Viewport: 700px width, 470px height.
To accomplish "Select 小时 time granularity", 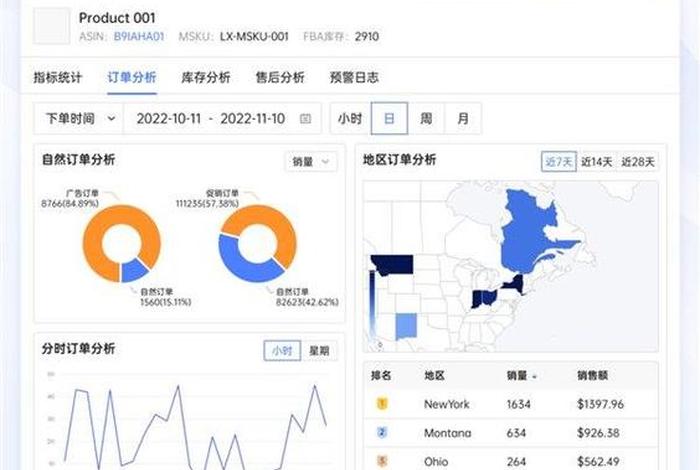I will tap(350, 118).
